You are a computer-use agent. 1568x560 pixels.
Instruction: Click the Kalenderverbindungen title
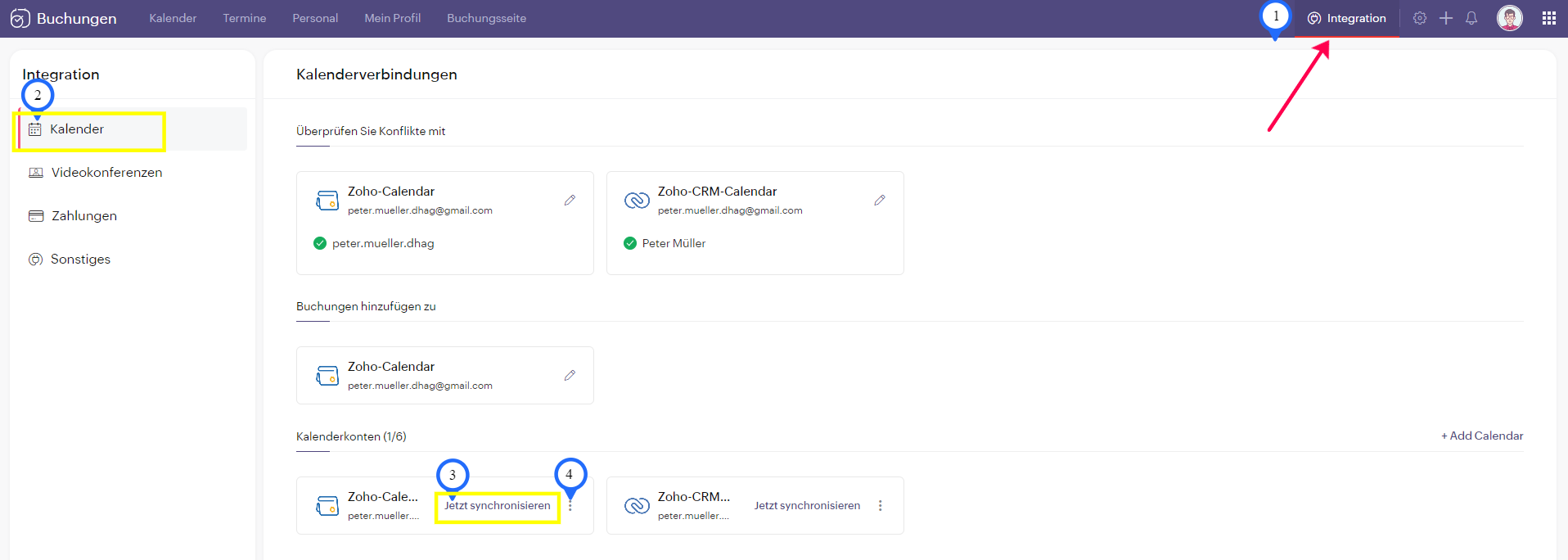coord(376,75)
